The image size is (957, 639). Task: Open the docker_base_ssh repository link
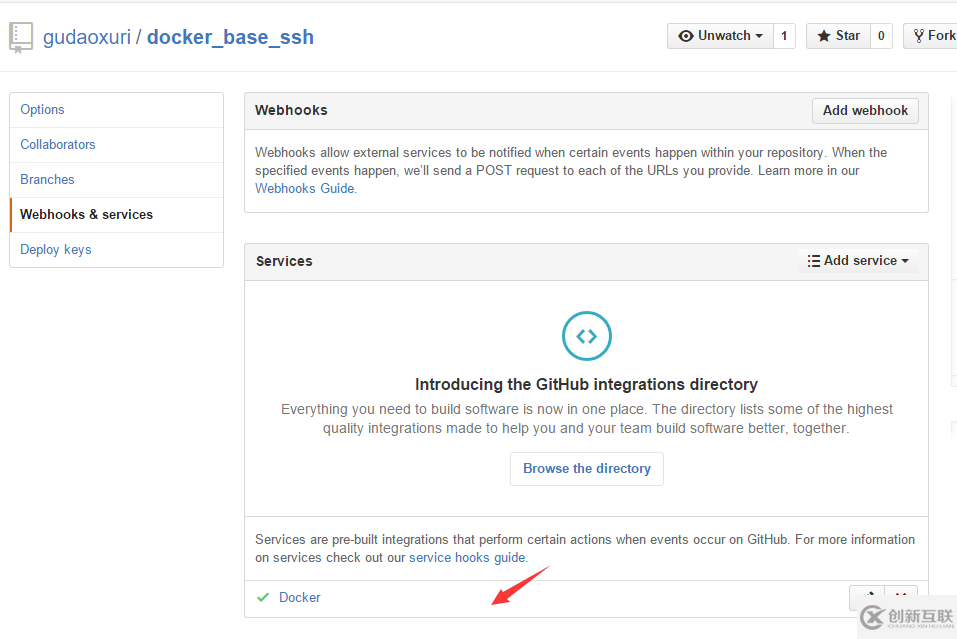tap(230, 37)
